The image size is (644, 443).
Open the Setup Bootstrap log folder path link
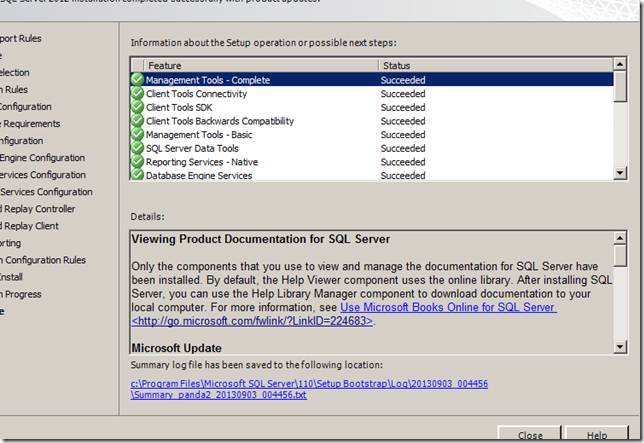pyautogui.click(x=309, y=383)
